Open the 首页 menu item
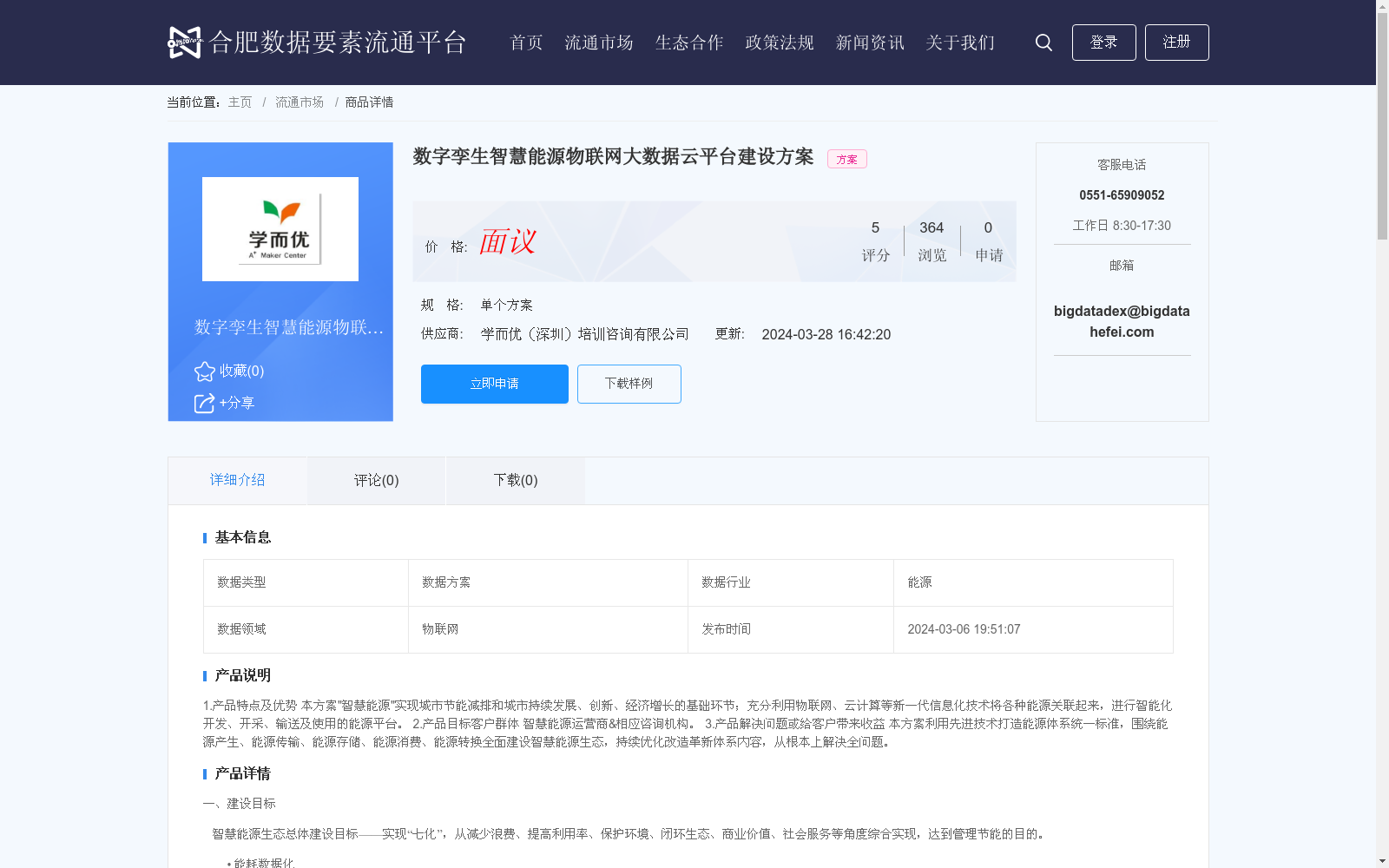This screenshot has height=868, width=1389. [526, 43]
